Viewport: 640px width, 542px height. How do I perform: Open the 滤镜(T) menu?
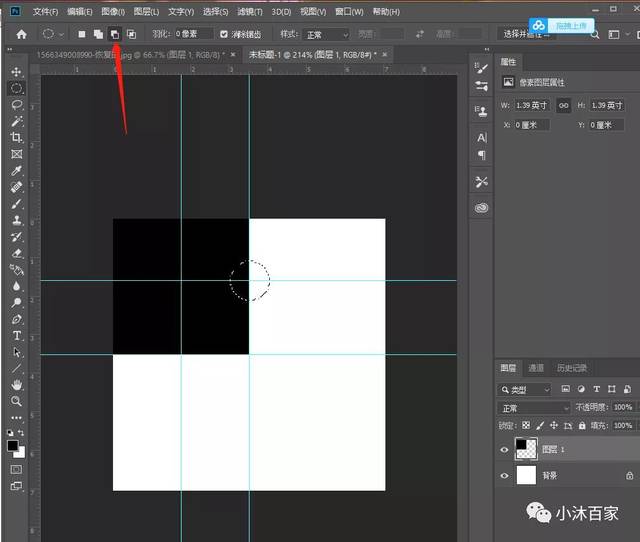click(x=250, y=12)
